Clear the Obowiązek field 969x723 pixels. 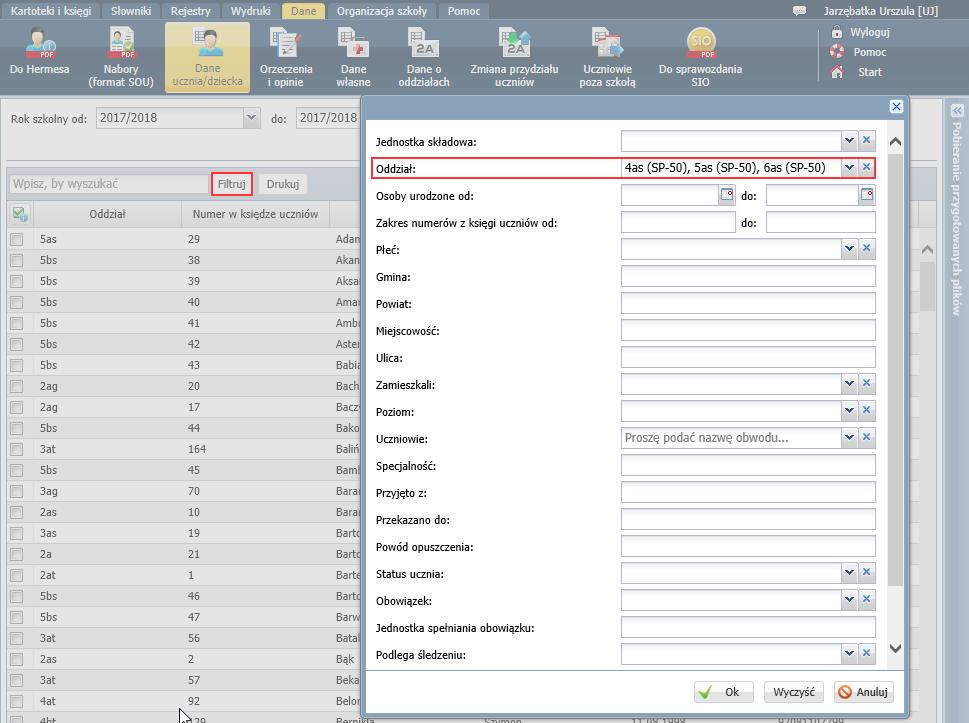coord(866,599)
